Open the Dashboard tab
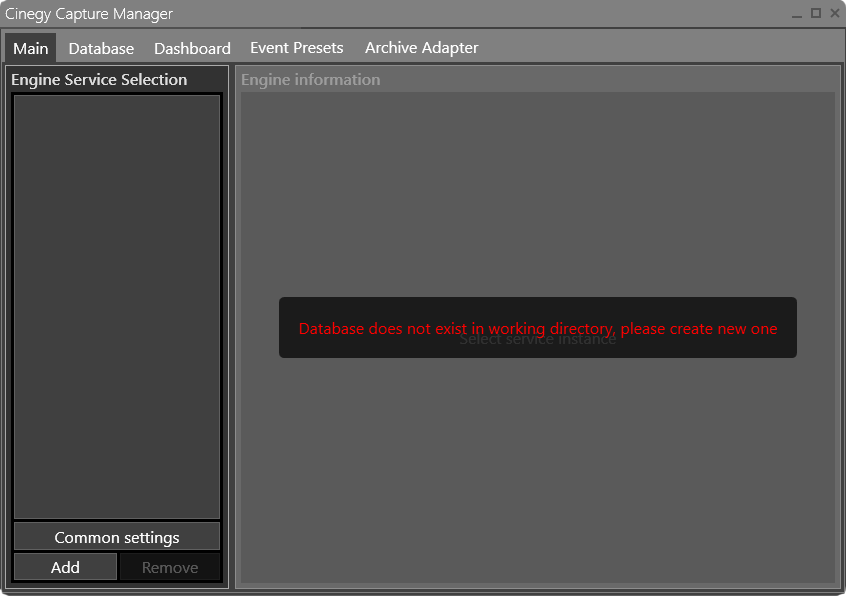Image resolution: width=846 pixels, height=596 pixels. point(193,49)
